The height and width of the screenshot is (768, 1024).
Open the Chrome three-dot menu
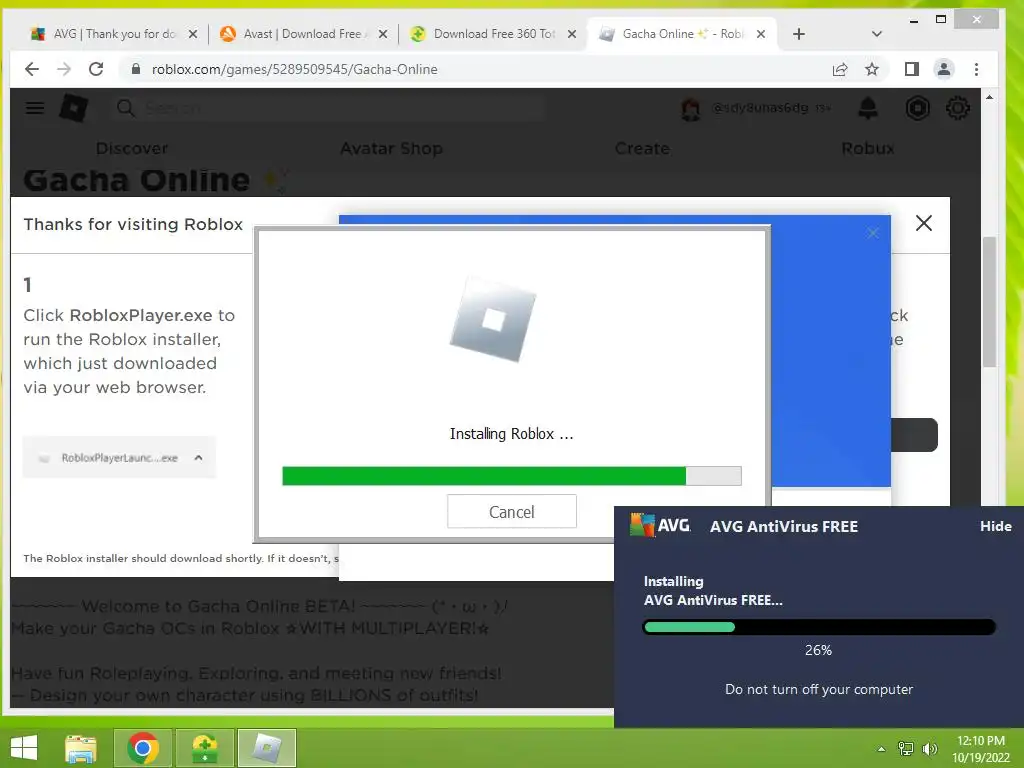pos(976,69)
